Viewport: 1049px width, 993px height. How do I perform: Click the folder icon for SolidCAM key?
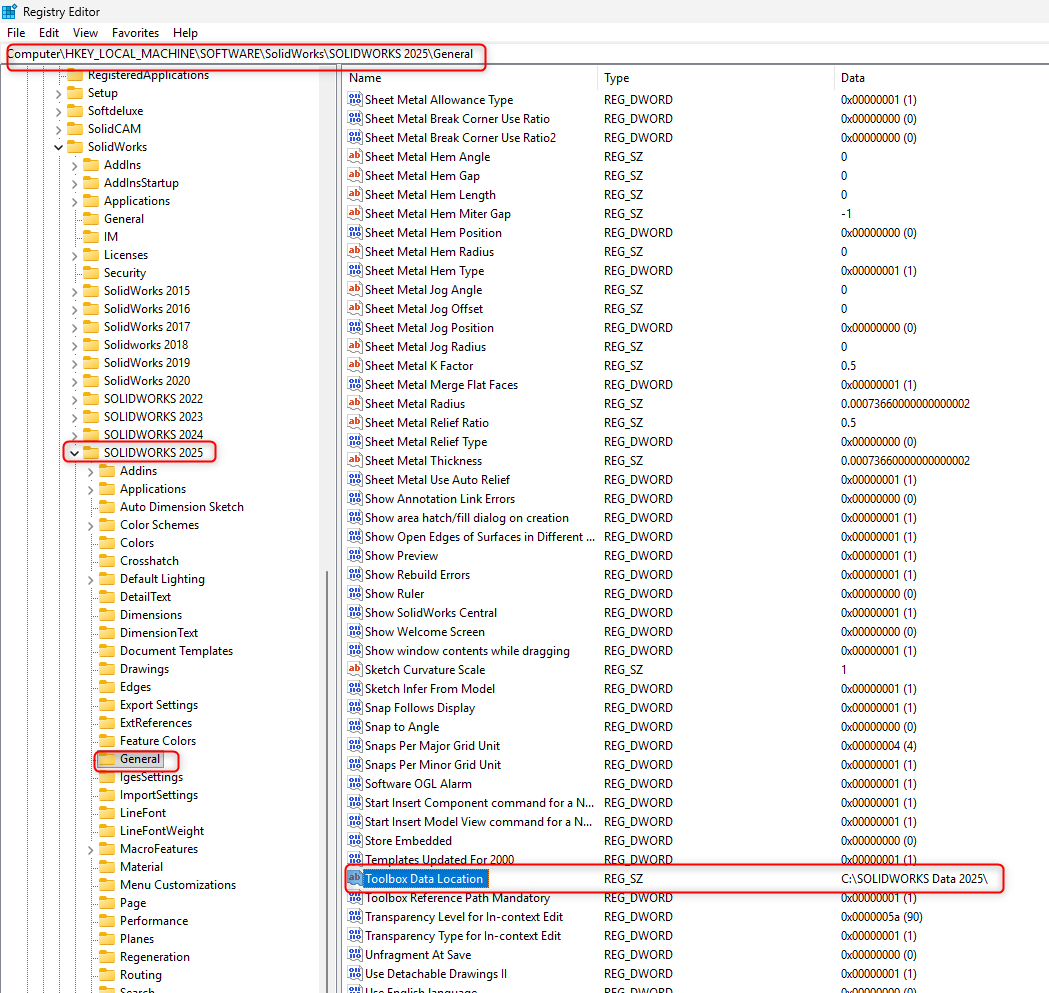point(75,129)
